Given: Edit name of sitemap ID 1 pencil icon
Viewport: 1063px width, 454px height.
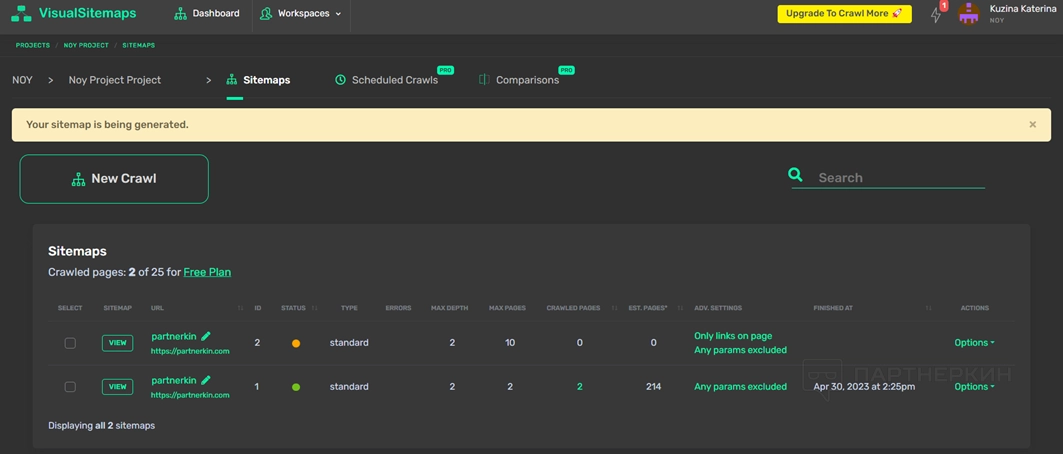Looking at the screenshot, I should pyautogui.click(x=206, y=381).
